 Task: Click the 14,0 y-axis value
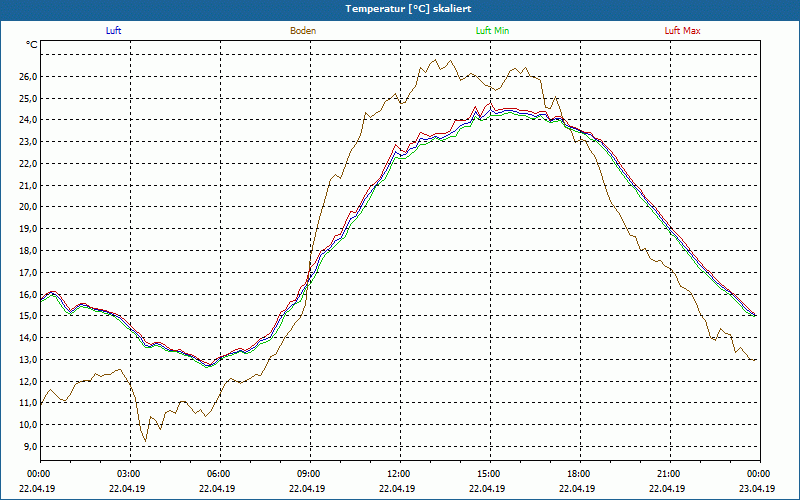coord(29,338)
